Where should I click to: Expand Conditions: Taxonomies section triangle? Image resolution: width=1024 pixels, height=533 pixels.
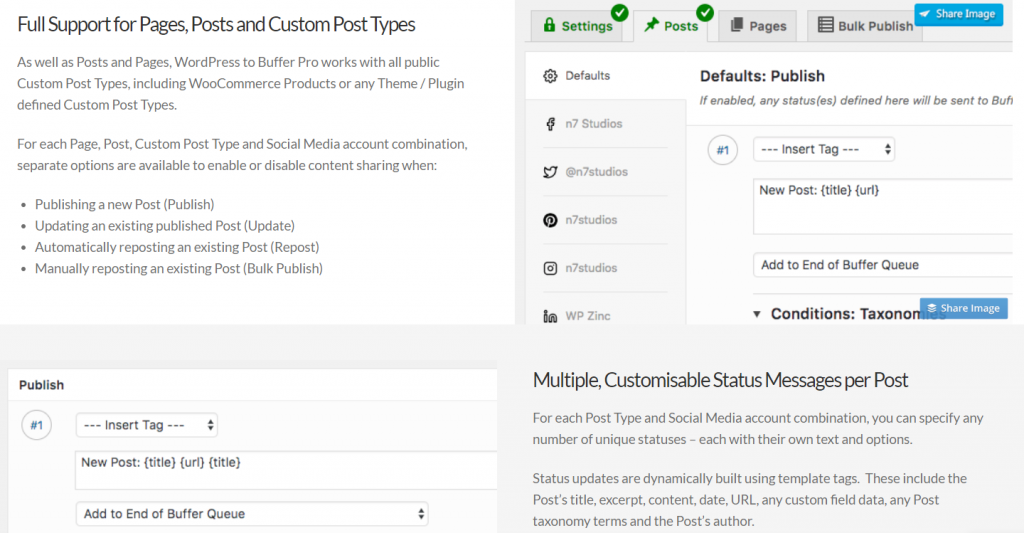click(x=757, y=314)
